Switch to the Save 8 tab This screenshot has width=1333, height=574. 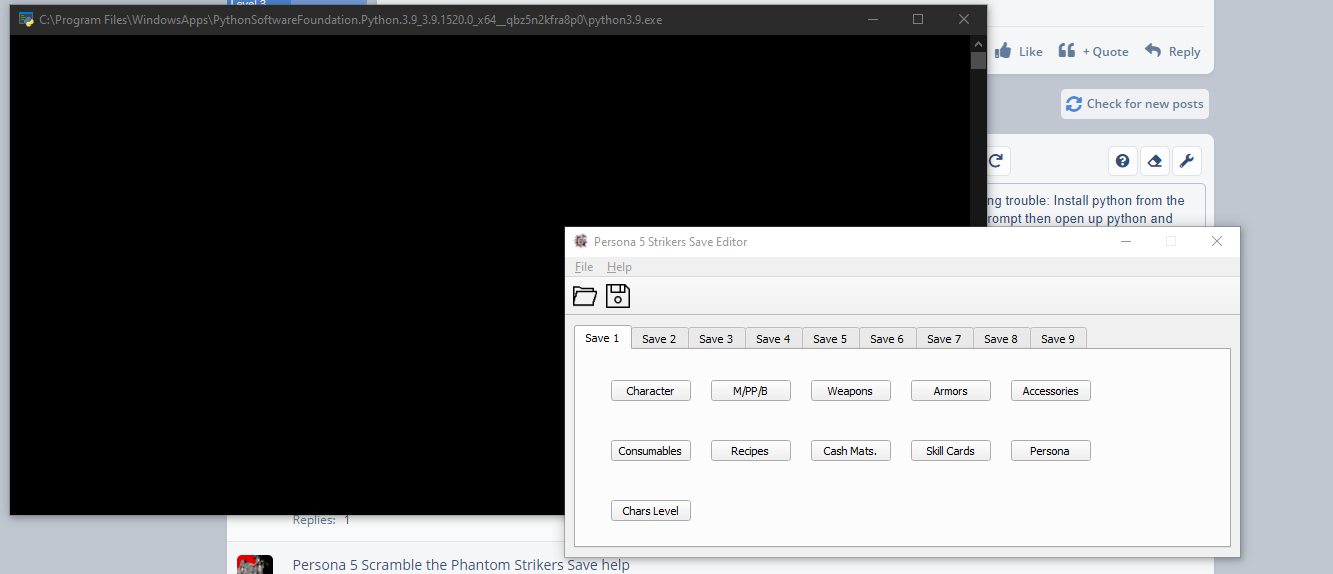tap(1001, 339)
